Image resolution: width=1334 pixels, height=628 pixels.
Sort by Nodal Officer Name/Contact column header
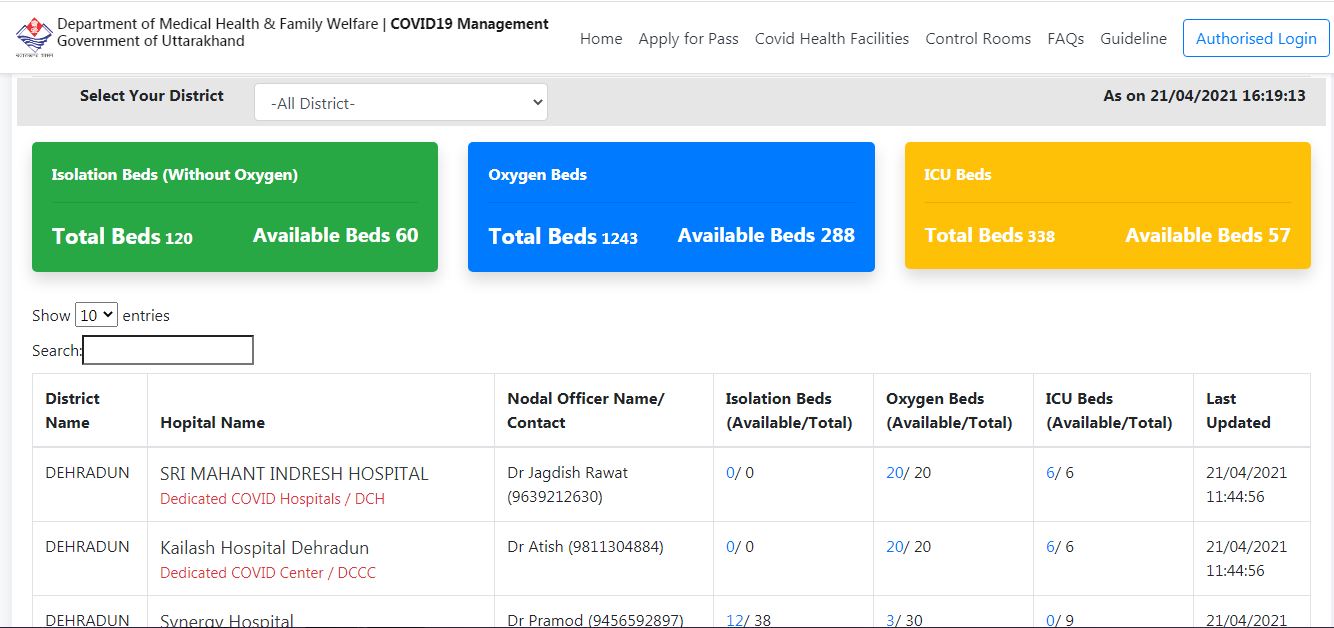604,410
